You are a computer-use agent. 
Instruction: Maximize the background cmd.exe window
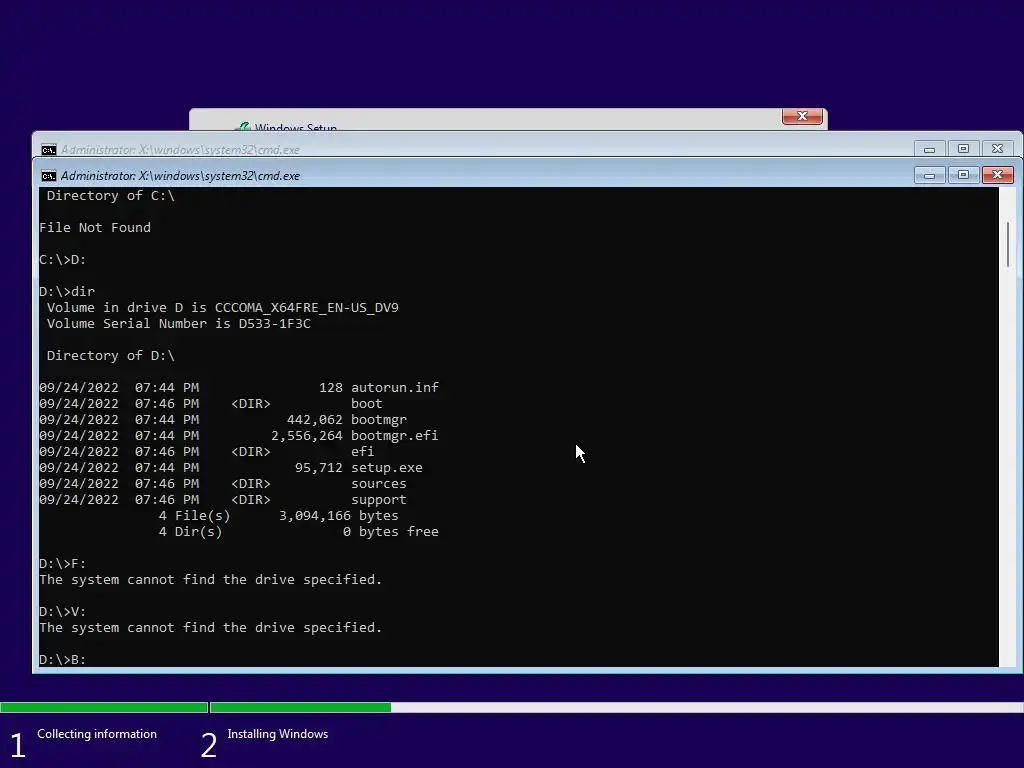[x=963, y=149]
